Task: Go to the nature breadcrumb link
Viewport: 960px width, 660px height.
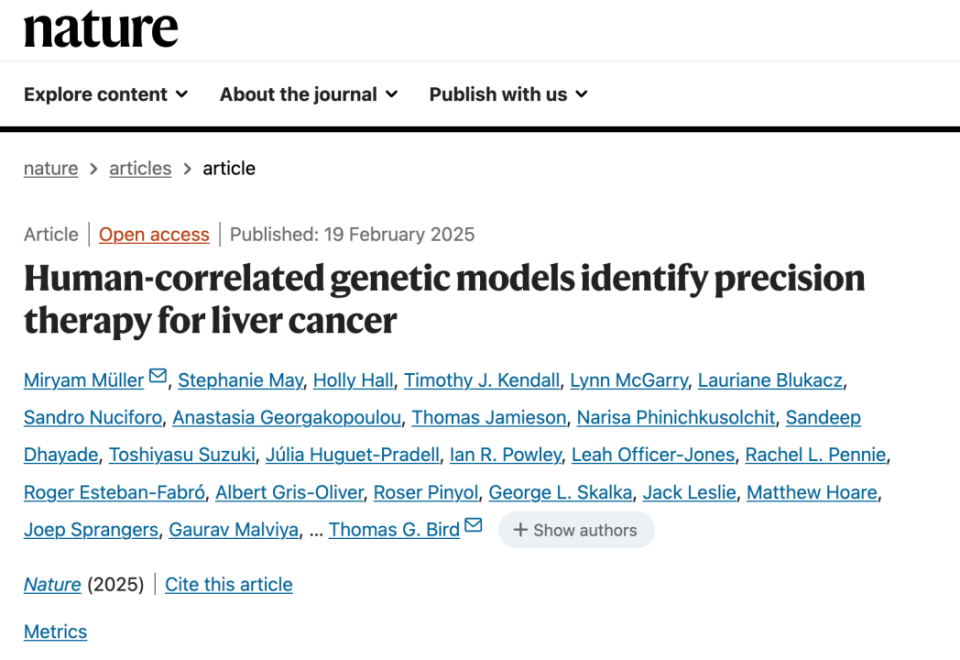Action: 51,169
